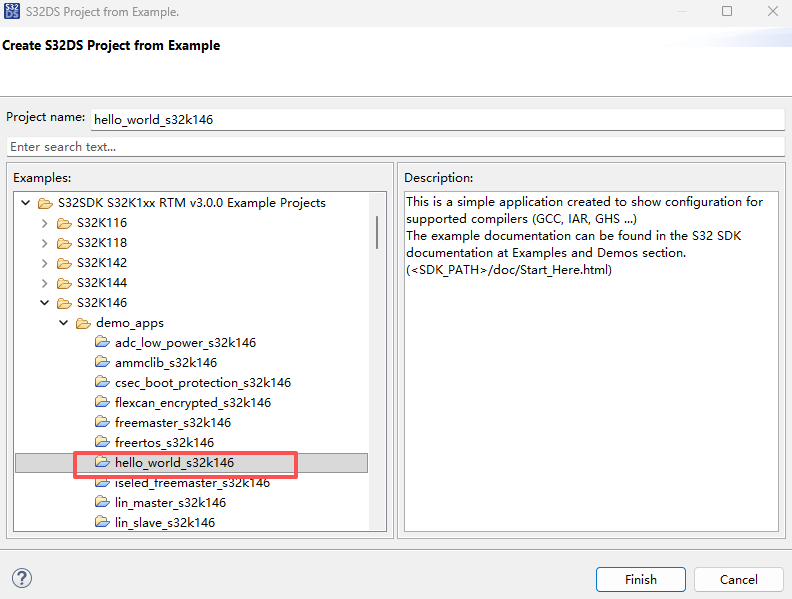Select isled_freemaster_s32k146 example
Viewport: 792px width, 599px height.
point(192,483)
